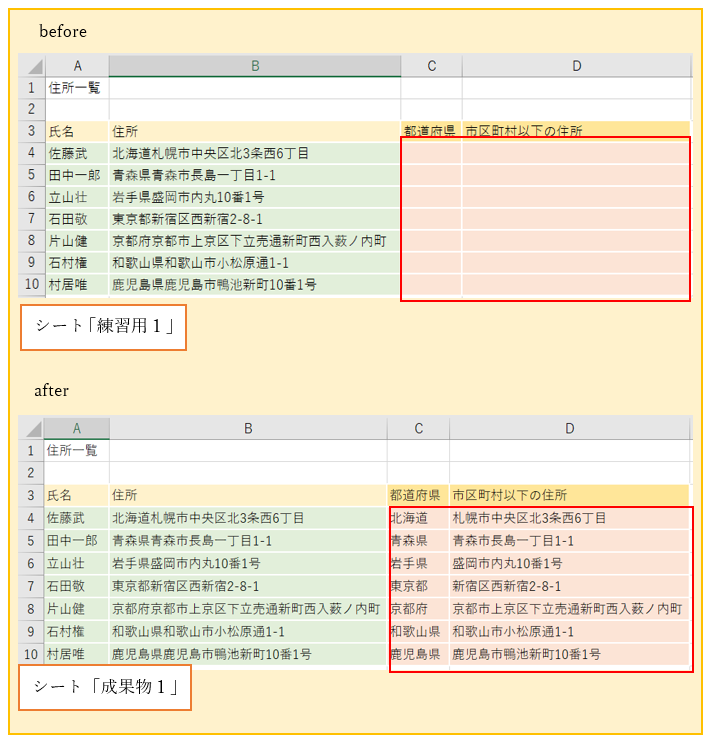Click the 都道府県 header cell in the after table
The width and height of the screenshot is (712, 743).
point(418,495)
